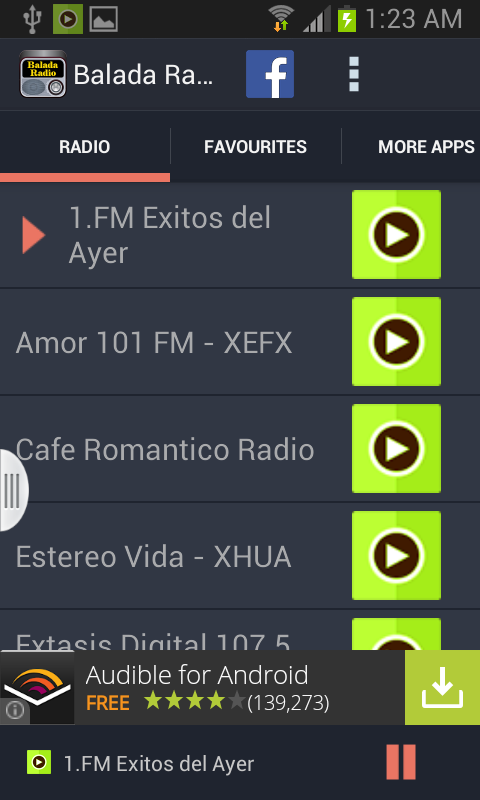Select the Estereo Vida - XHUA row
The image size is (480, 800).
[x=240, y=556]
